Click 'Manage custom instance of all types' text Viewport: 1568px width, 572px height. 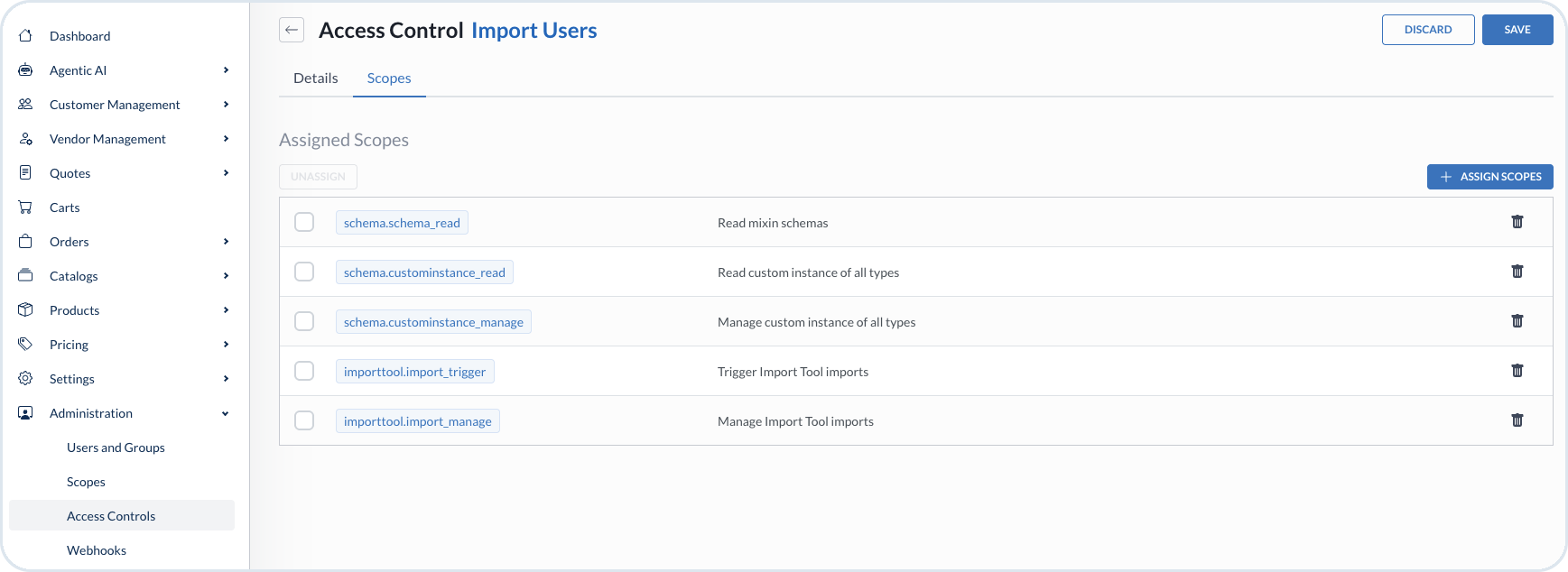[816, 322]
